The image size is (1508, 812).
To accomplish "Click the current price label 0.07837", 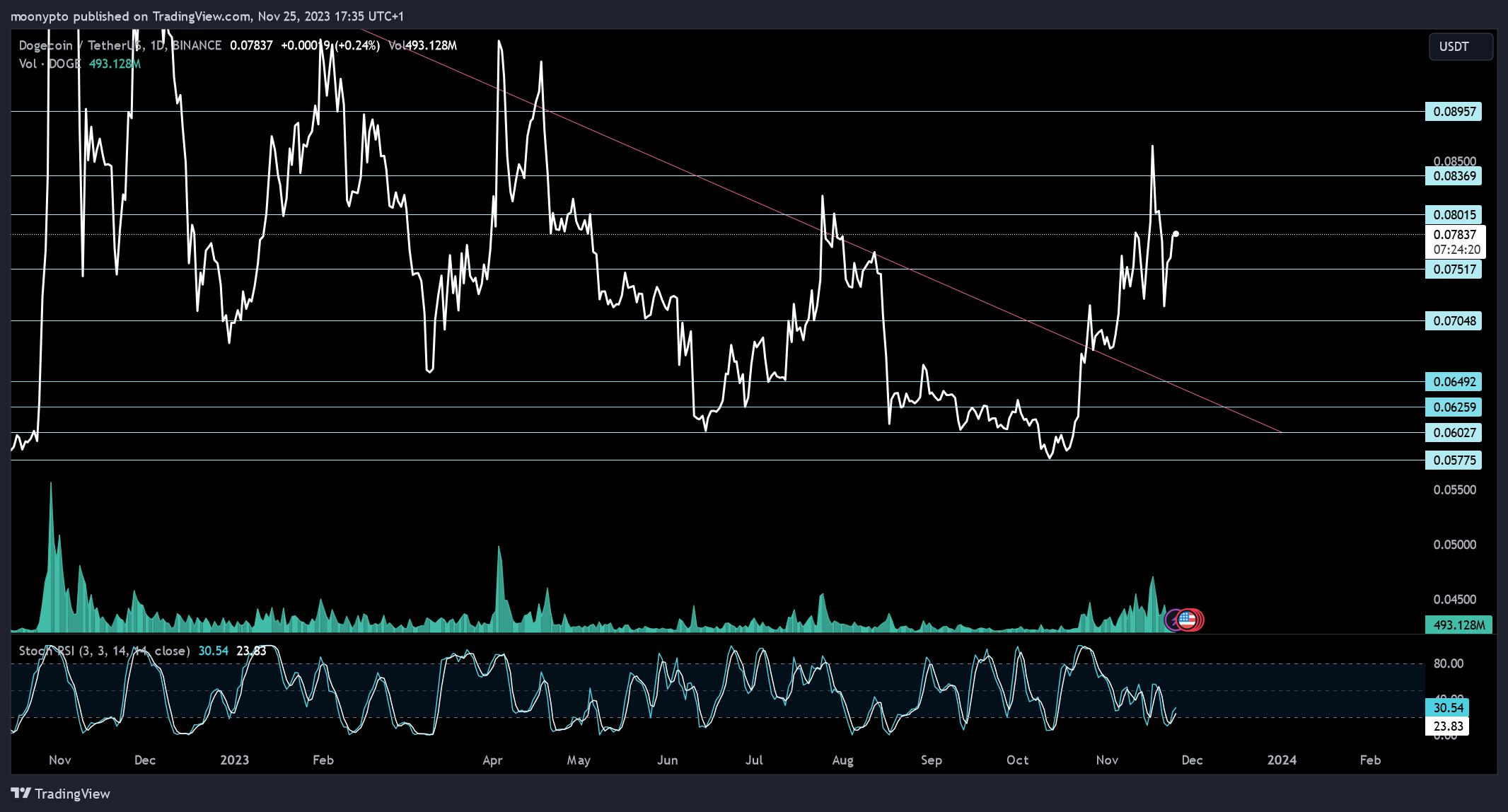I will [1455, 235].
